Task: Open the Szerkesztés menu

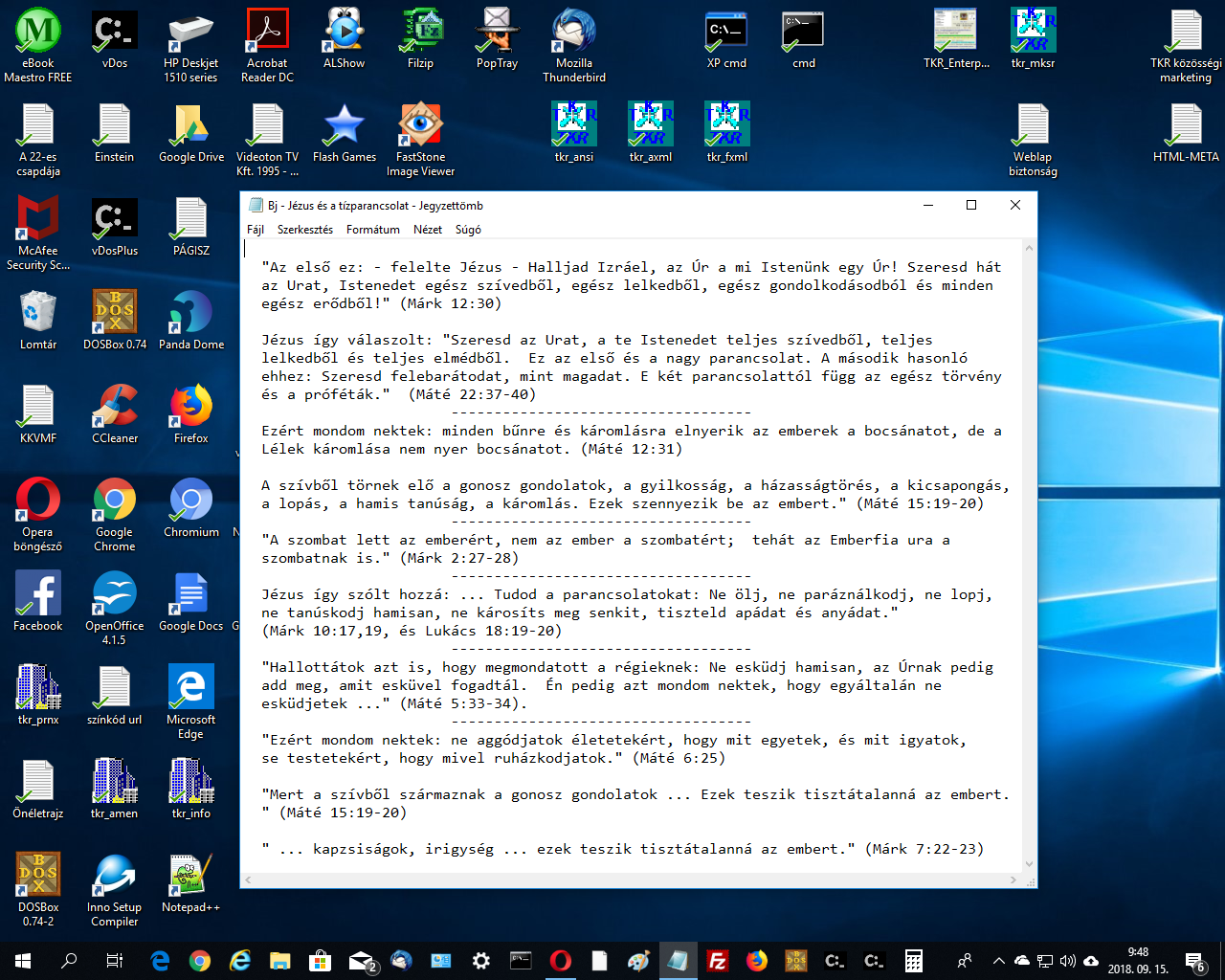Action: click(x=305, y=230)
